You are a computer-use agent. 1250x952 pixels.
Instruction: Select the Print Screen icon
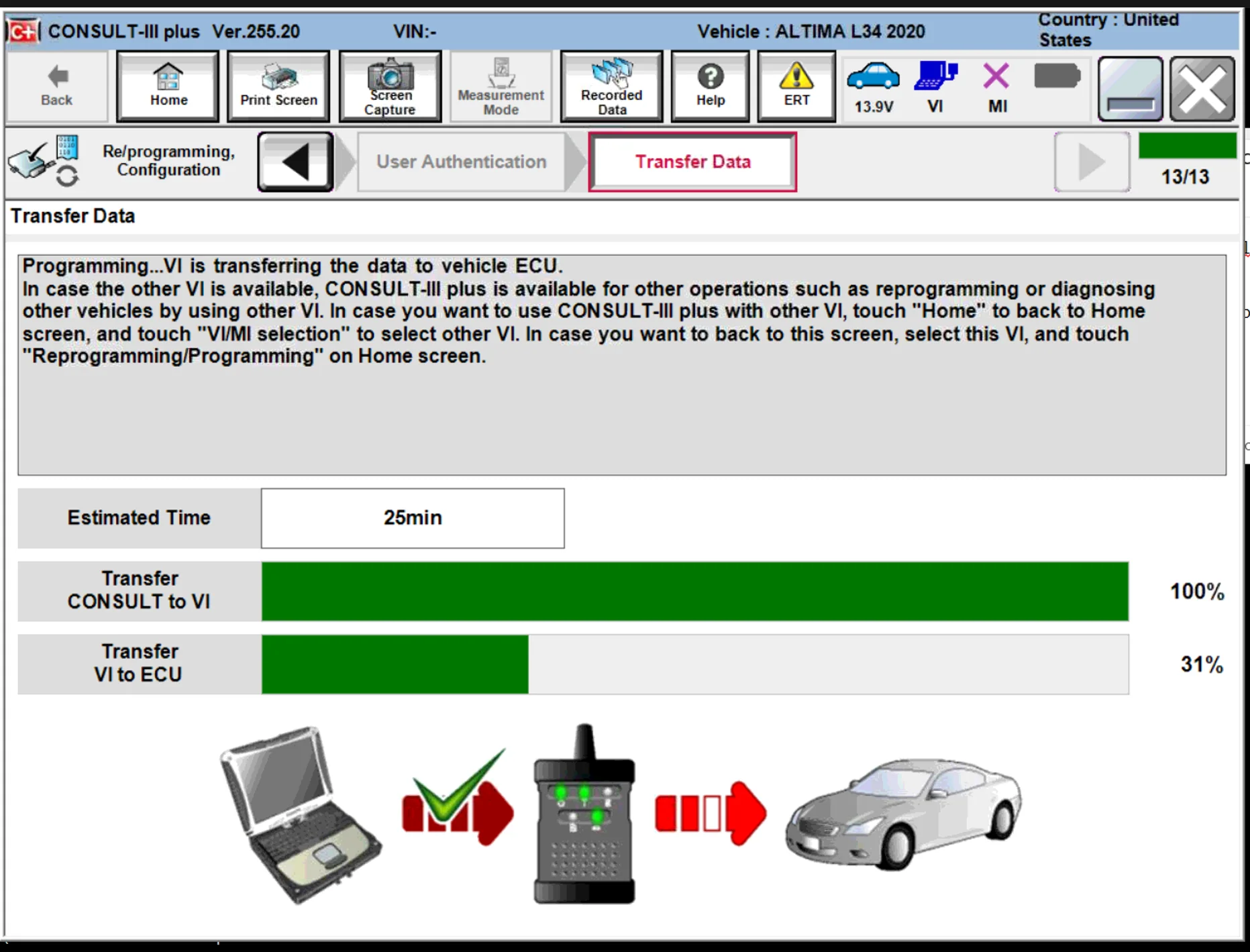pos(278,86)
